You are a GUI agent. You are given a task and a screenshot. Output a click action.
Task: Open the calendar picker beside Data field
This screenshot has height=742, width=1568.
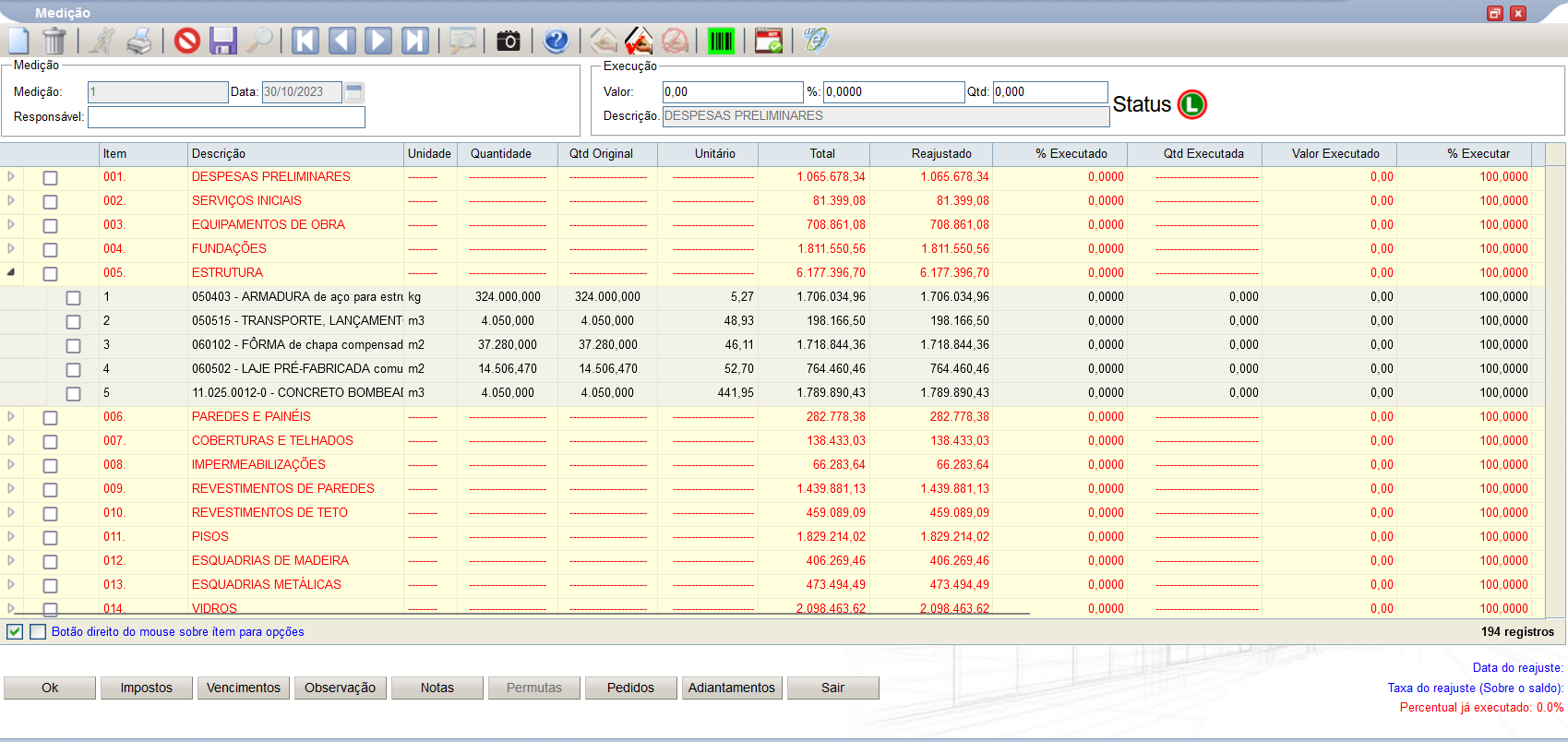tap(354, 92)
